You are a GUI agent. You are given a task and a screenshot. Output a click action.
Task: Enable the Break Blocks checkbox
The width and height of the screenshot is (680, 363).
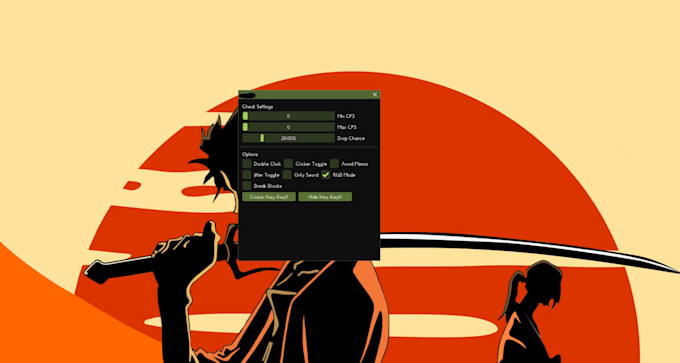[247, 186]
